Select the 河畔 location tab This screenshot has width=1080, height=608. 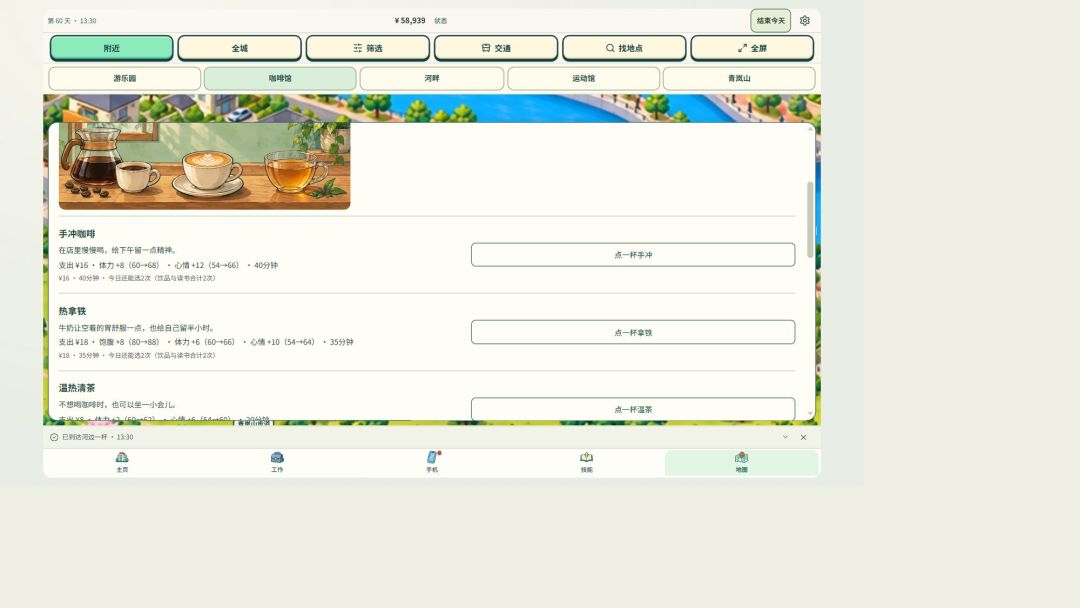432,78
